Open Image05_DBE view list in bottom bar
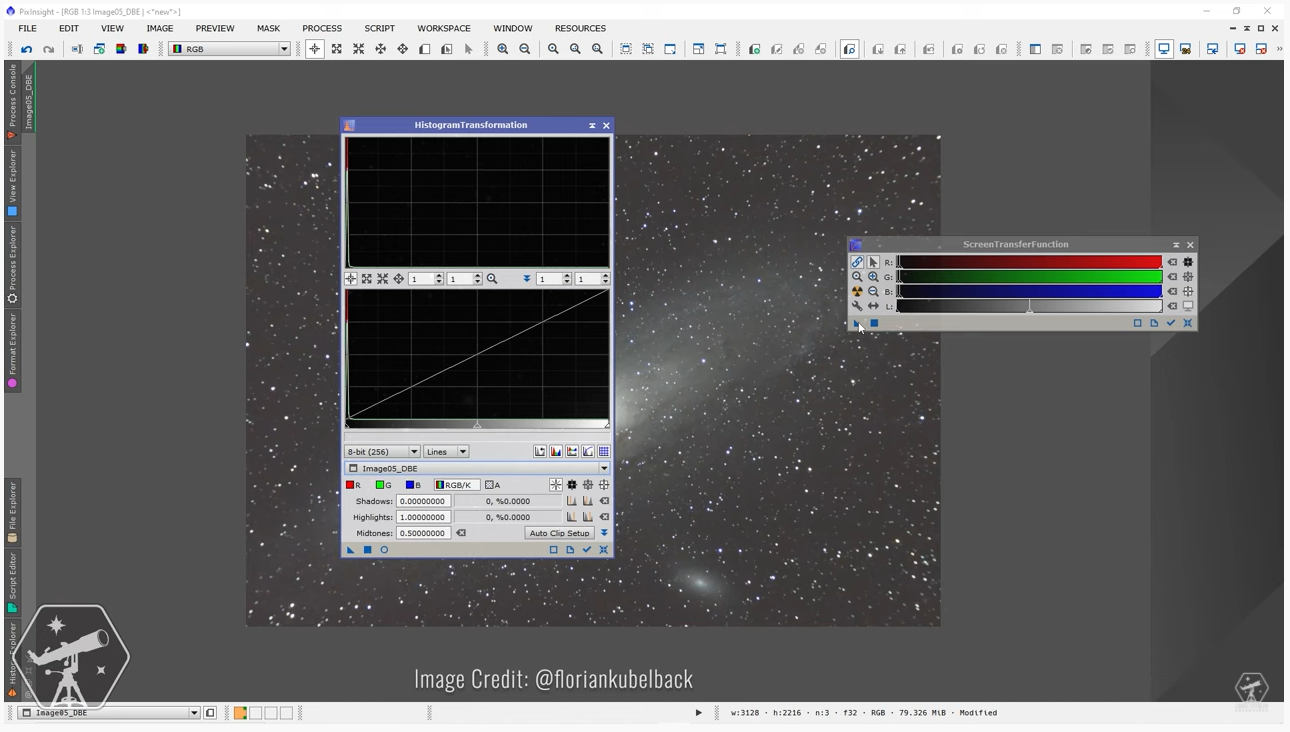1290x732 pixels. [110, 713]
